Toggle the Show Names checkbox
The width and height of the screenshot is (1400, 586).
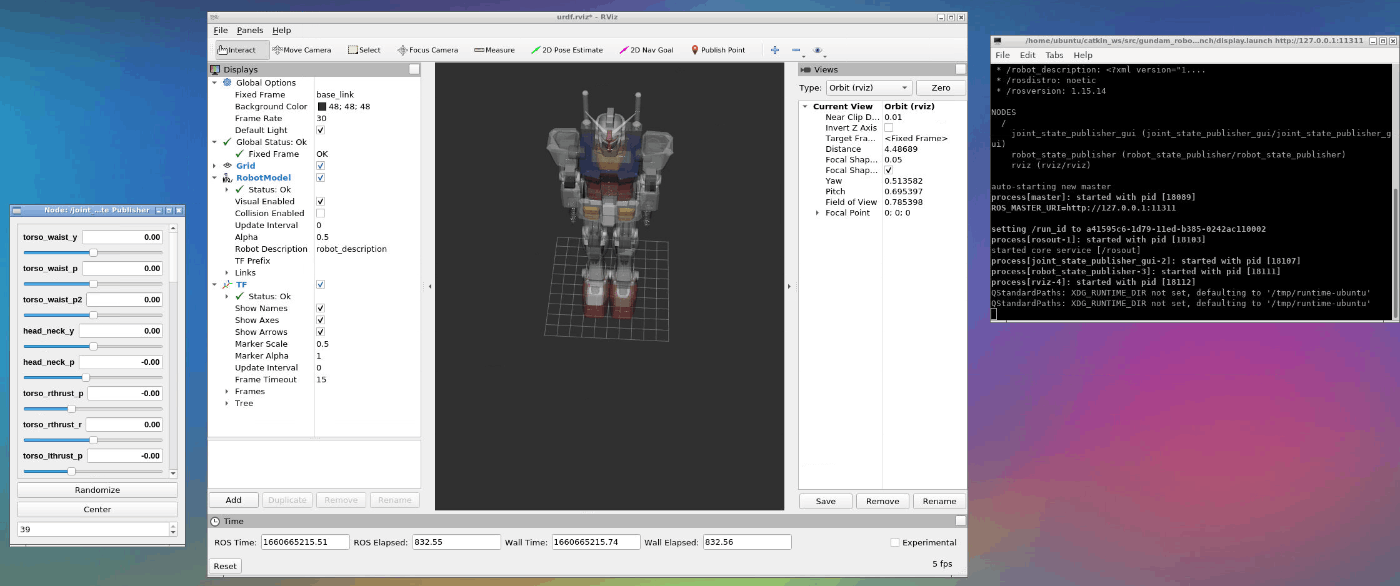point(321,309)
